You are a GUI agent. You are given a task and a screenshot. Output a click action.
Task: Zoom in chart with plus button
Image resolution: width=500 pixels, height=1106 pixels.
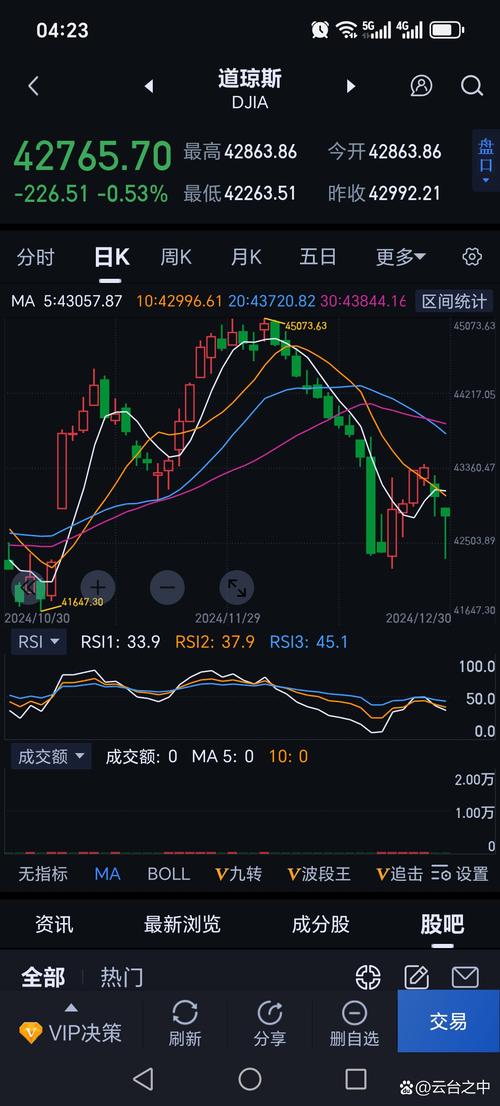coord(97,587)
